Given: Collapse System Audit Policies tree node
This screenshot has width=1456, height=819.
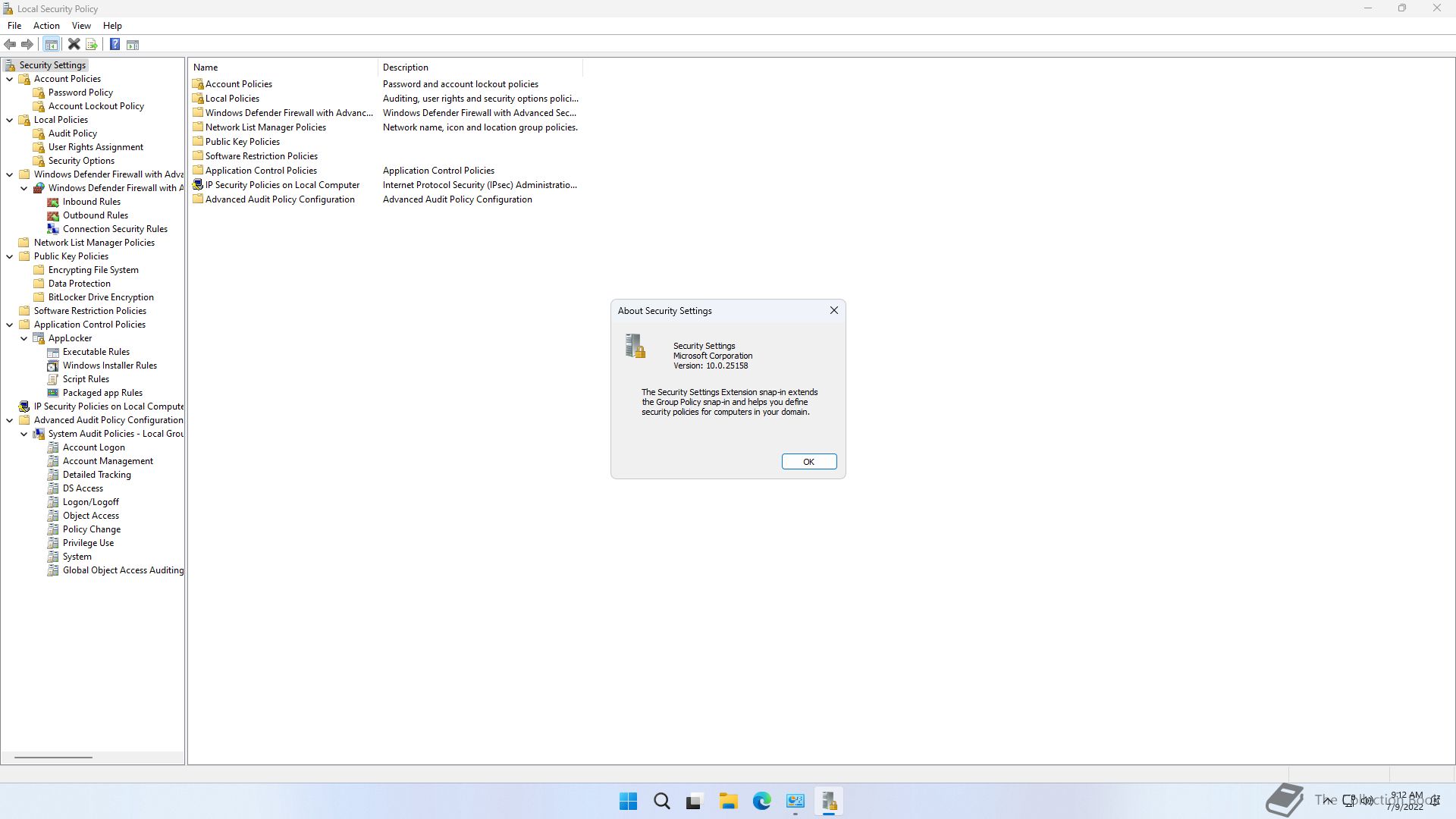Looking at the screenshot, I should pos(24,434).
